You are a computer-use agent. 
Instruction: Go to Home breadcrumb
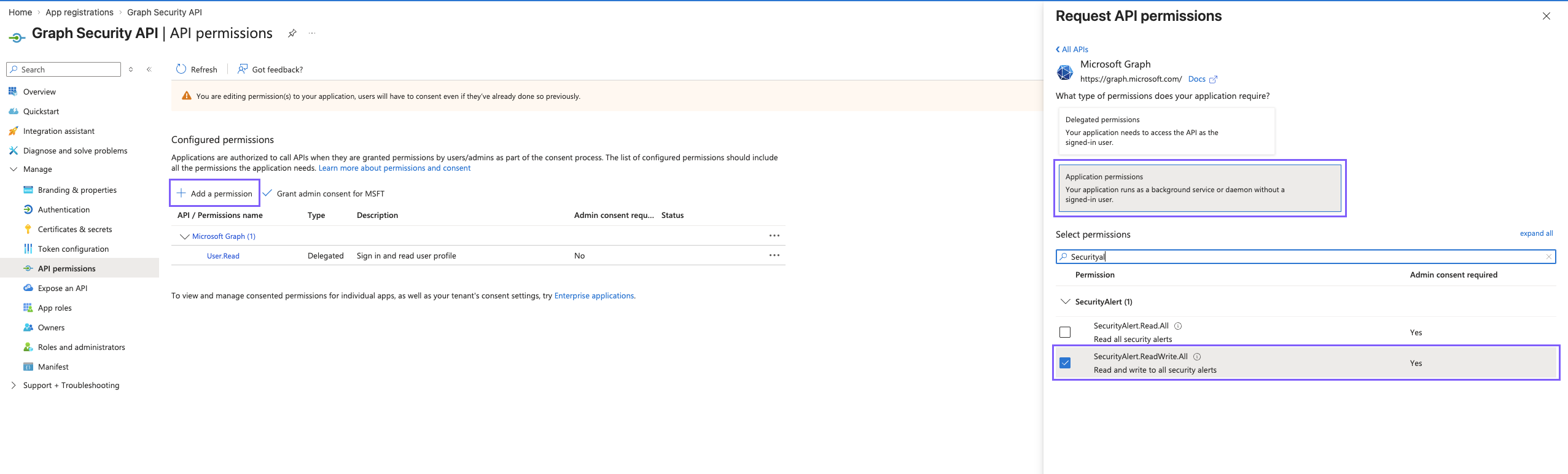pyautogui.click(x=20, y=12)
